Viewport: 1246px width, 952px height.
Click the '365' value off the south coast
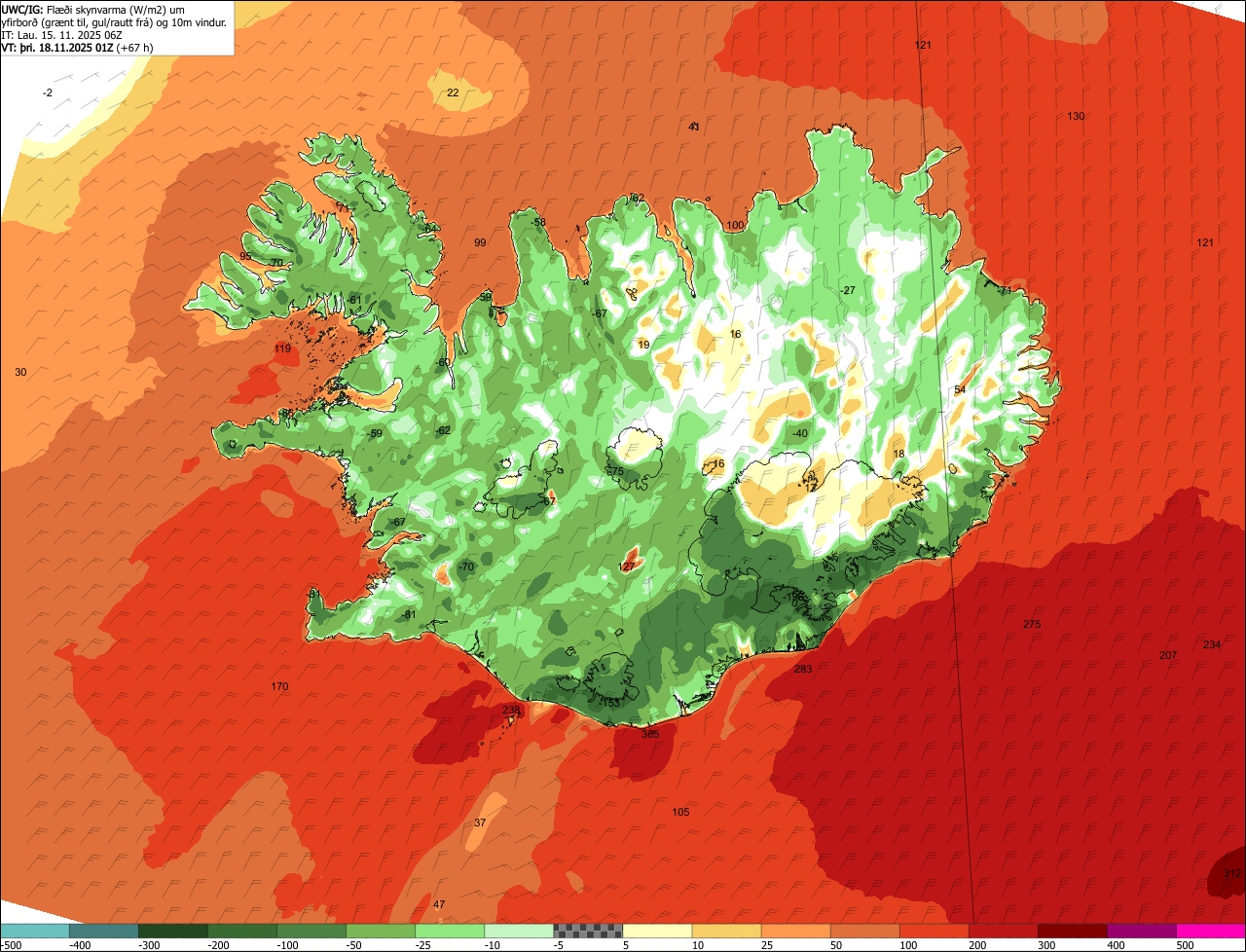(x=650, y=734)
